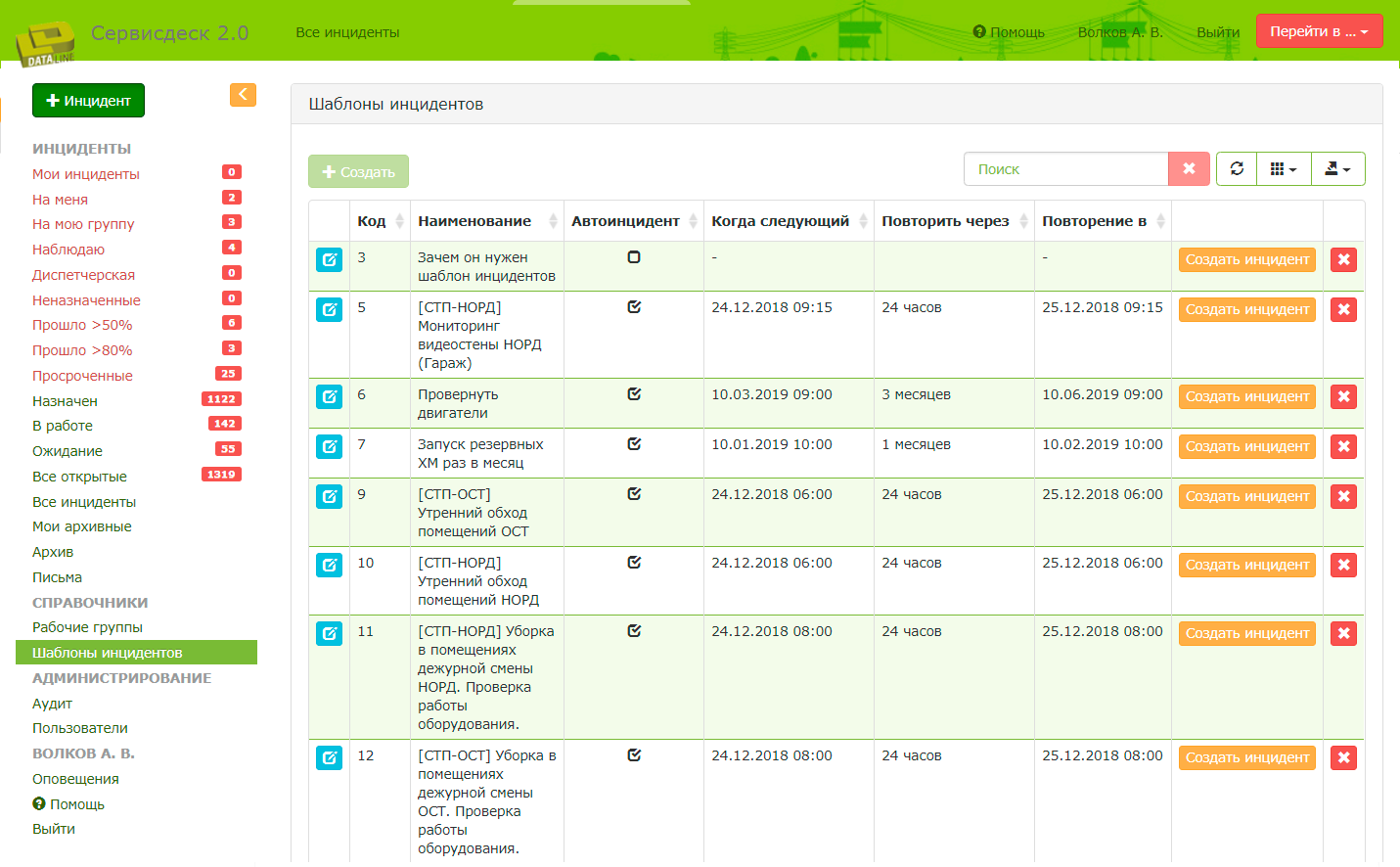The height and width of the screenshot is (867, 1400).
Task: Delete template 7 with red X
Action: [1343, 446]
